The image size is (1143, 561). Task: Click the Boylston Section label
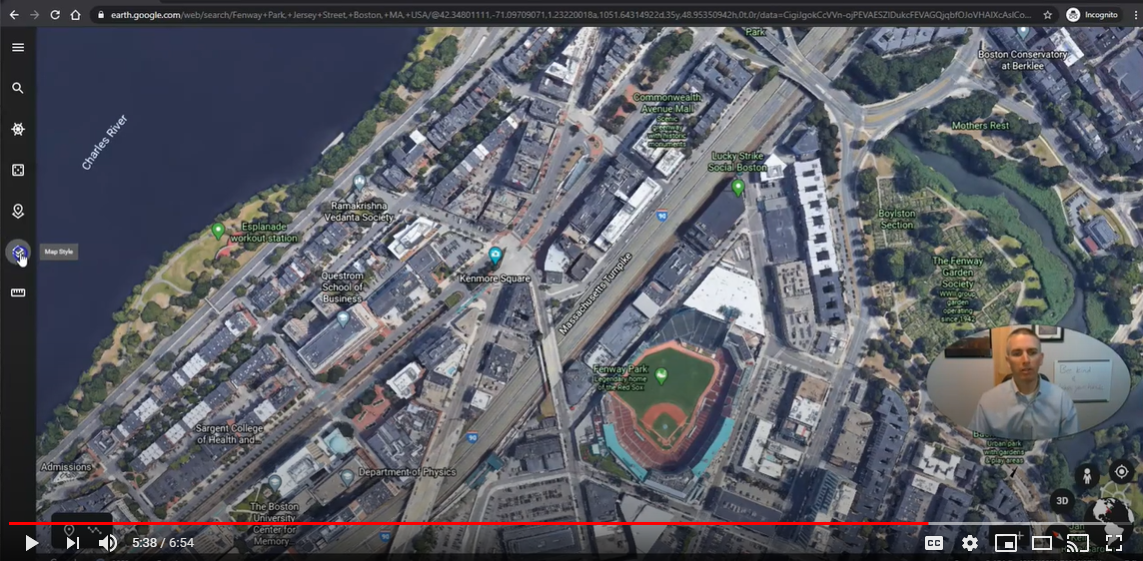(897, 219)
